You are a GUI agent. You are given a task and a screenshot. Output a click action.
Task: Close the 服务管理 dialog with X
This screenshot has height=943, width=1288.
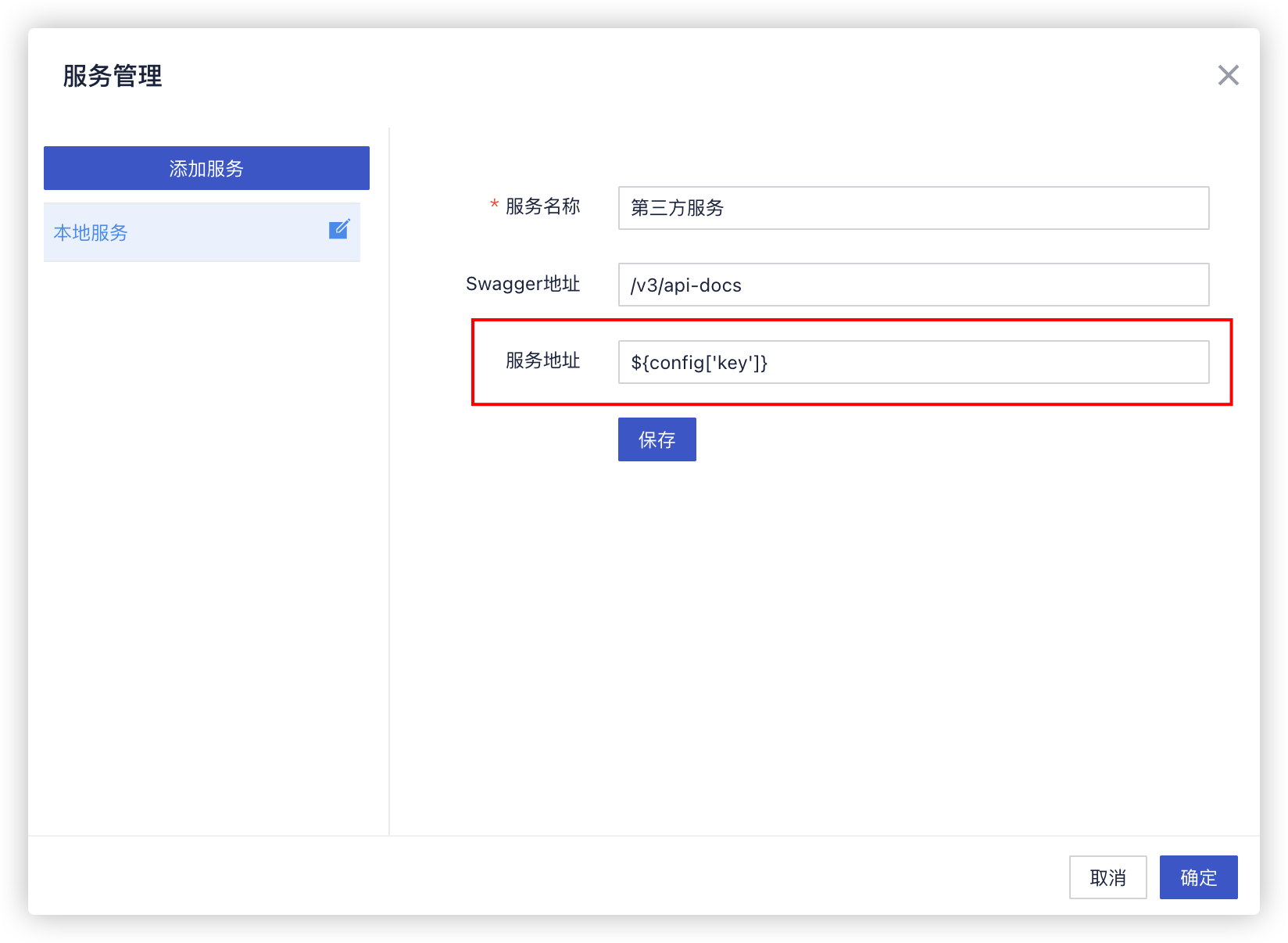coord(1228,75)
